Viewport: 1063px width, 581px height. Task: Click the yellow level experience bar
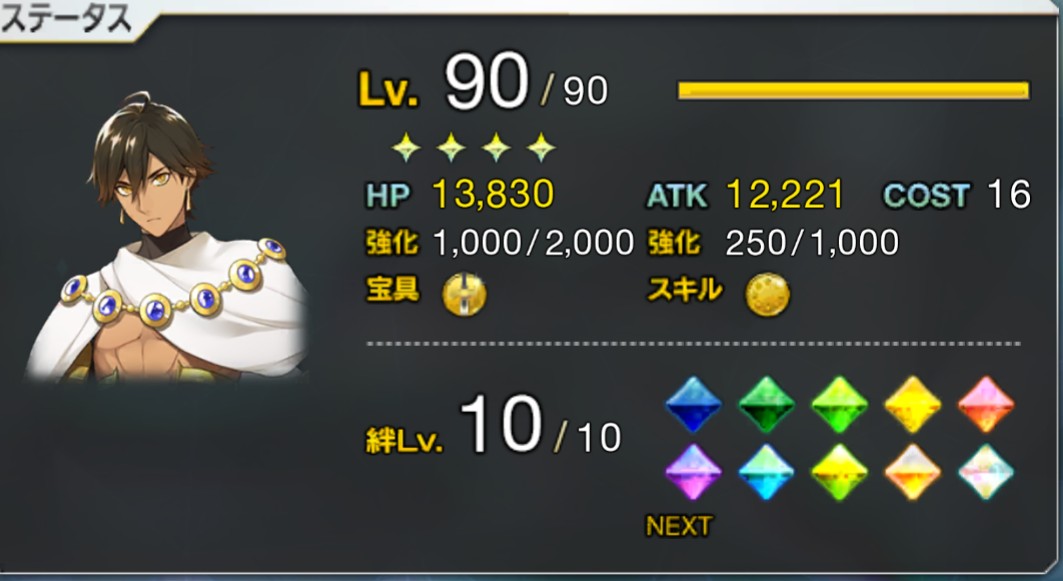(x=854, y=90)
